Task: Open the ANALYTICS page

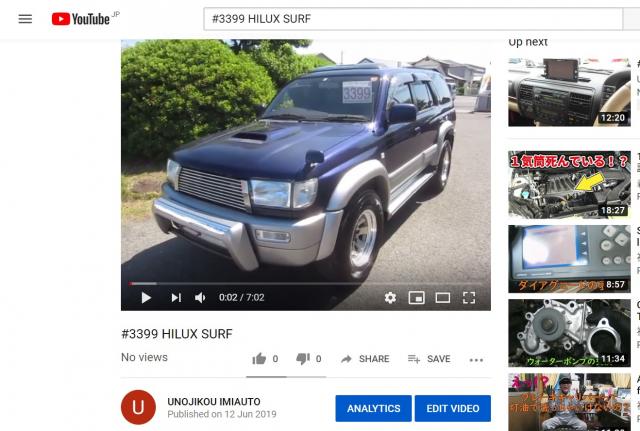Action: 373,408
